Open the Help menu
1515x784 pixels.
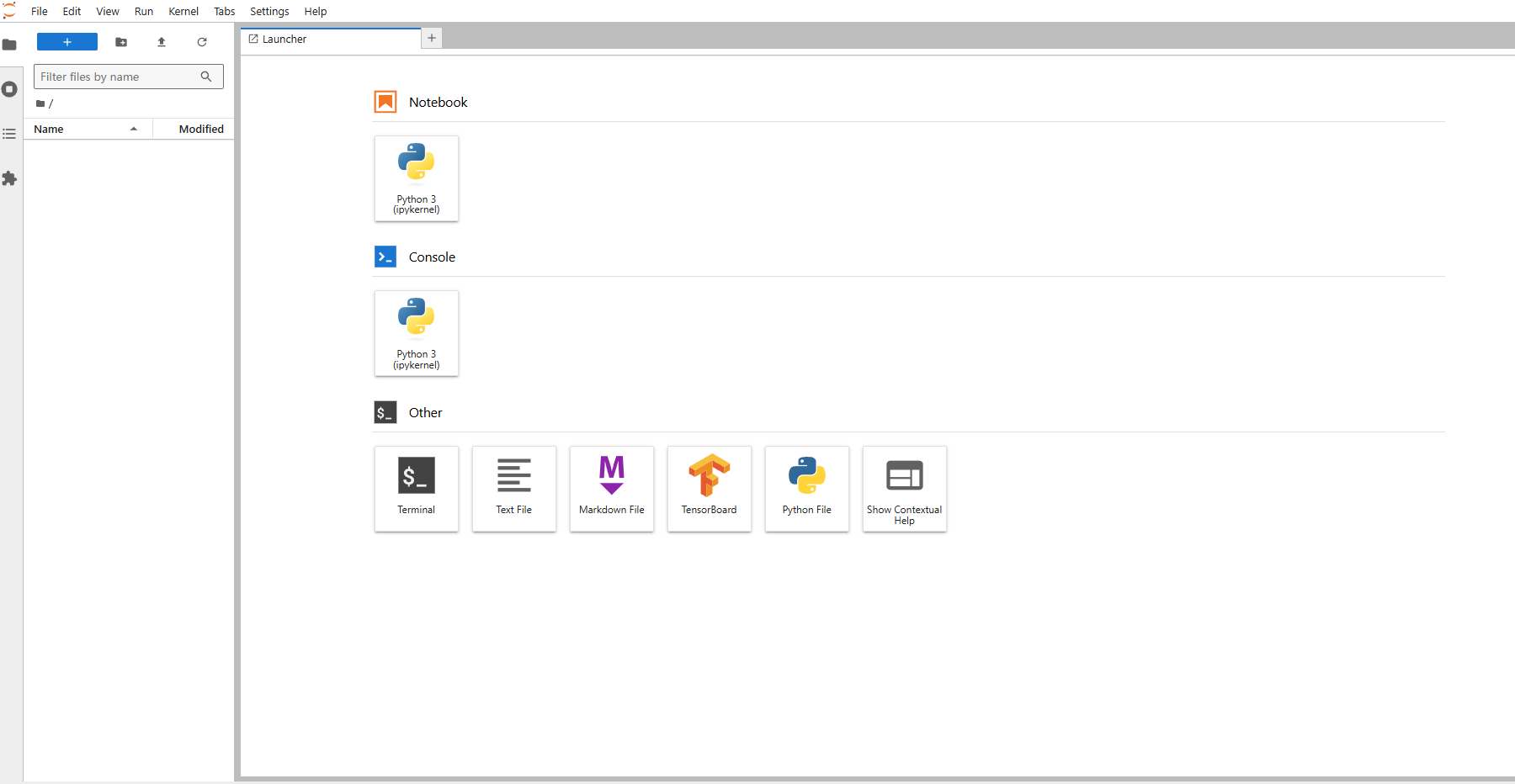click(316, 11)
